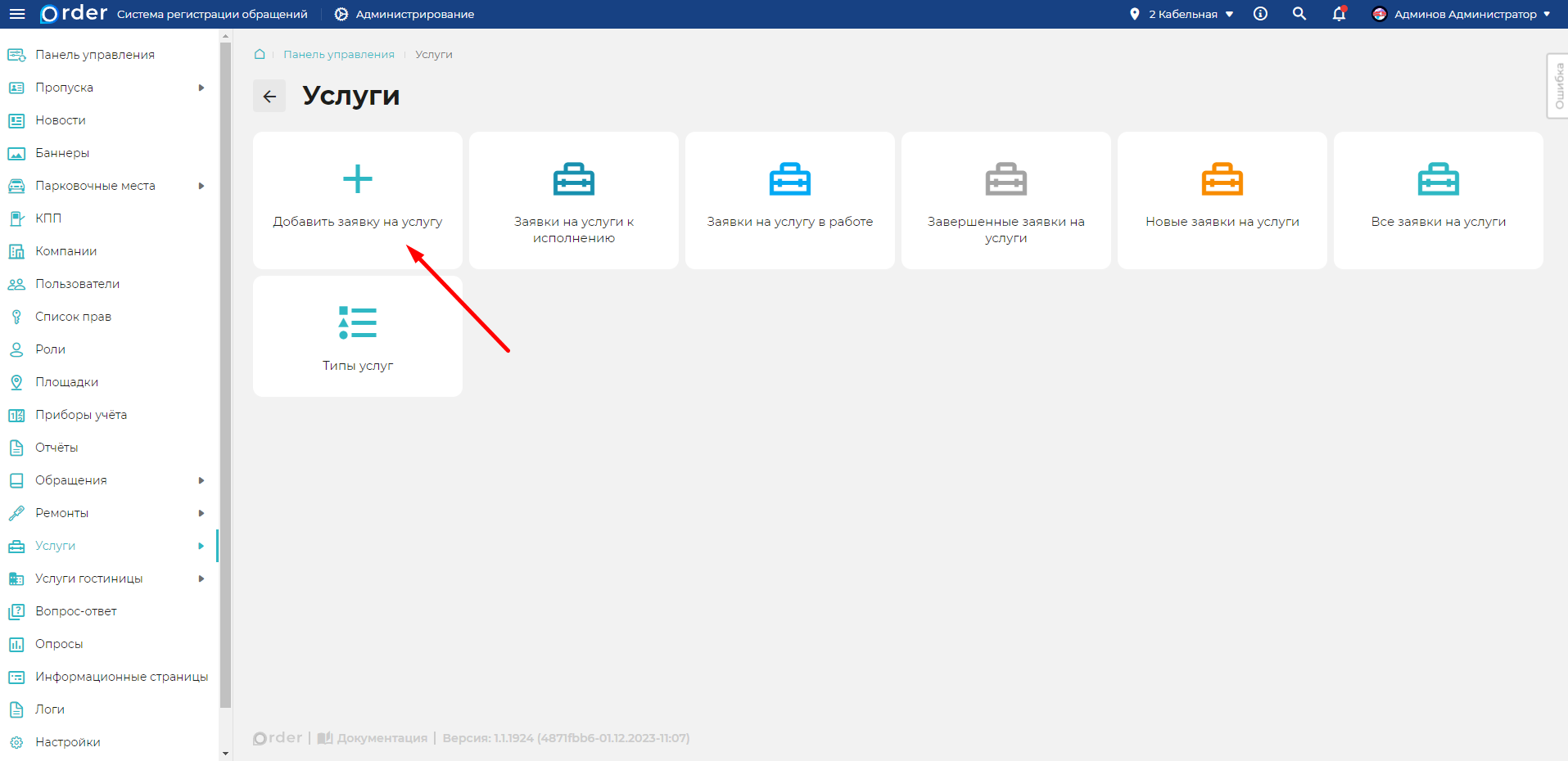Screen dimensions: 1568x761
Task: Expand the Парковочные места submenu arrow
Action: [201, 186]
